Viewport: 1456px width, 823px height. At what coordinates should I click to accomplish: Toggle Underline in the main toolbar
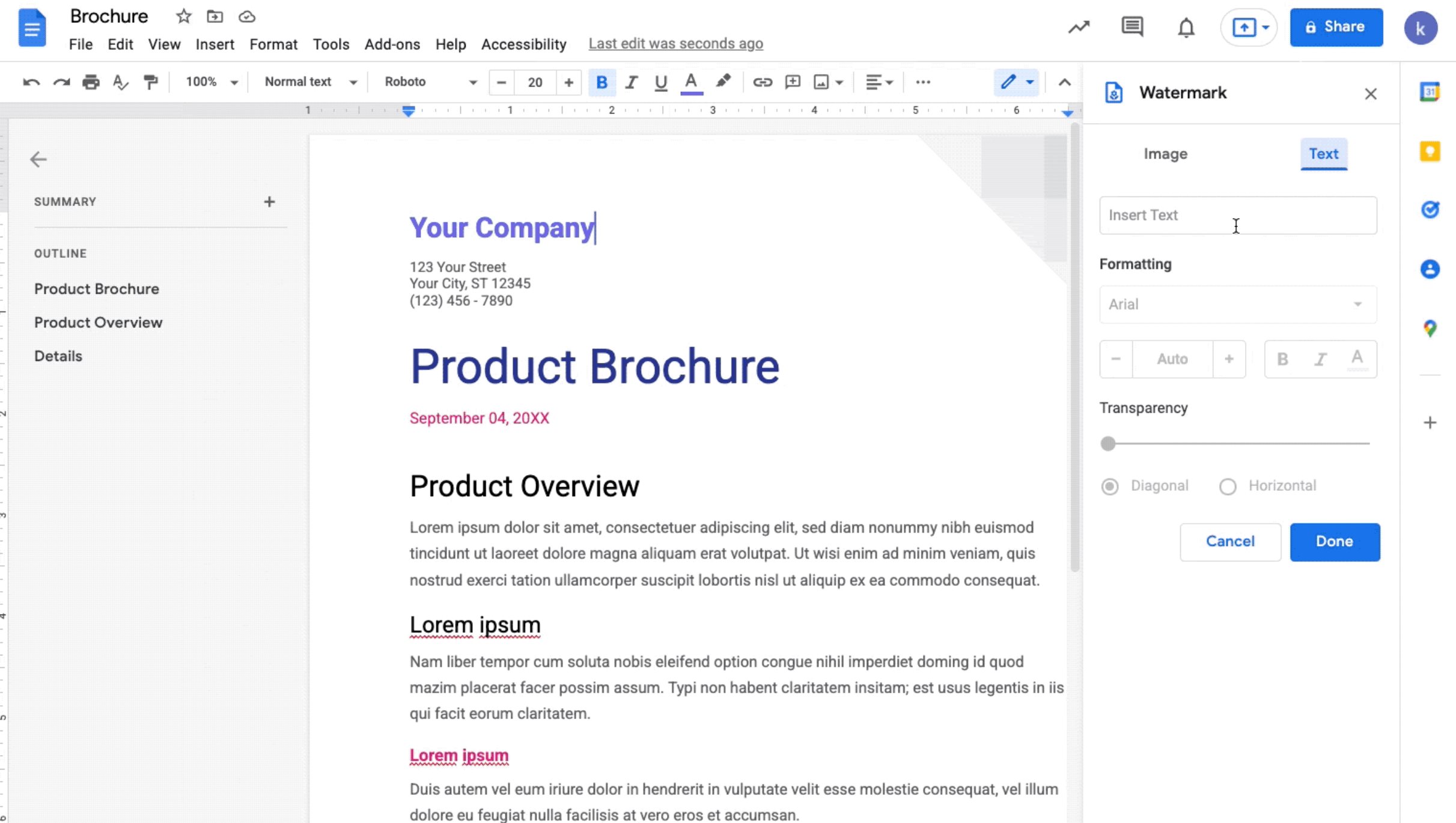coord(661,82)
